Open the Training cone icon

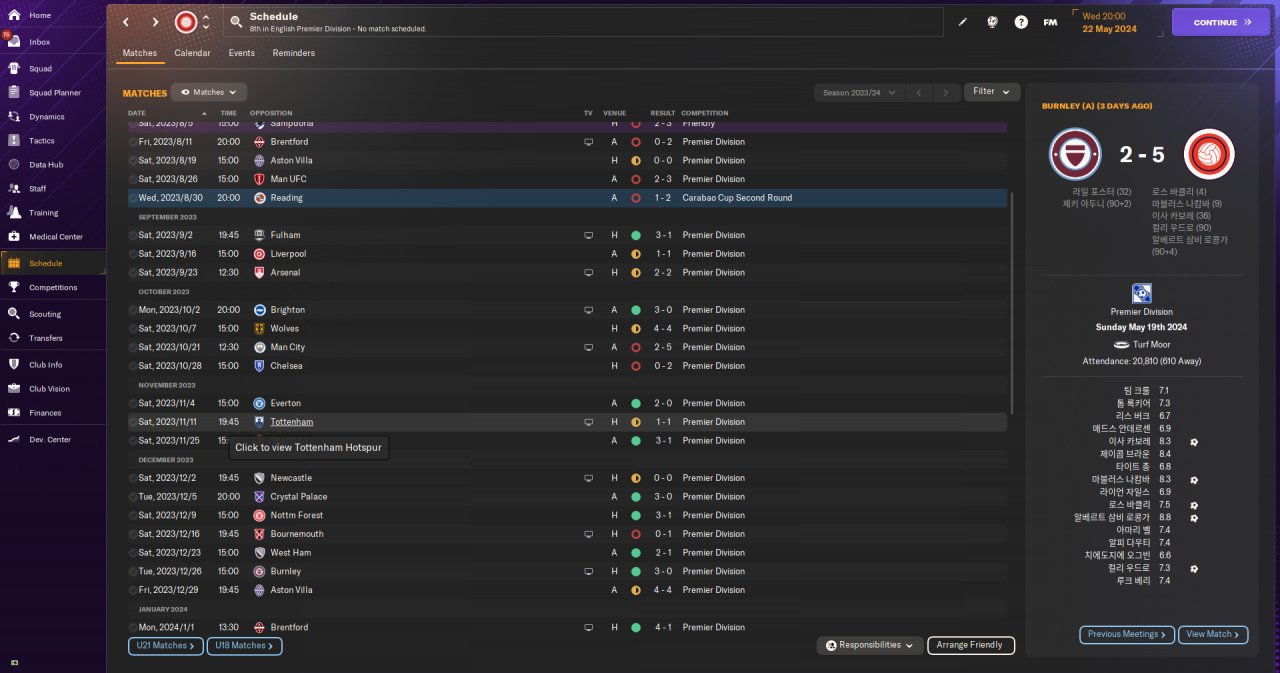(x=14, y=212)
